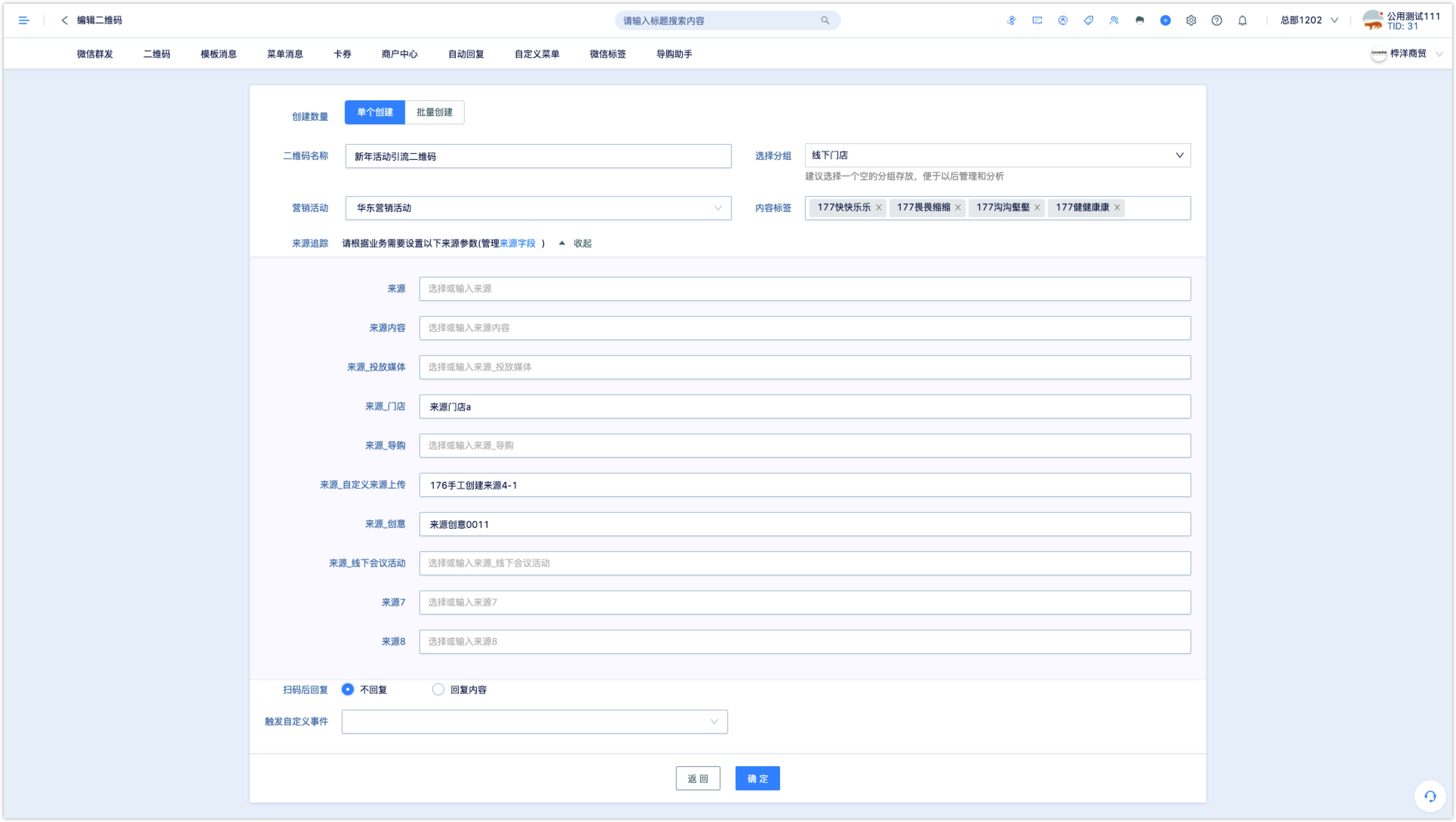Open the 来源_投放媒体 select-or-input field
Image resolution: width=1456 pixels, height=822 pixels.
804,367
